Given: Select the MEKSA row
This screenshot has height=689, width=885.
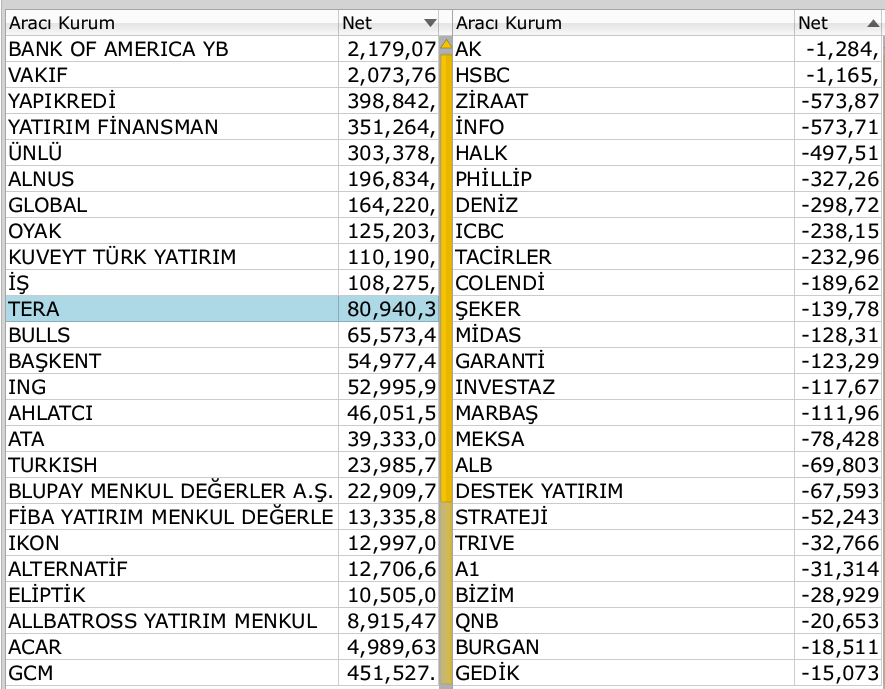Looking at the screenshot, I should pos(668,439).
